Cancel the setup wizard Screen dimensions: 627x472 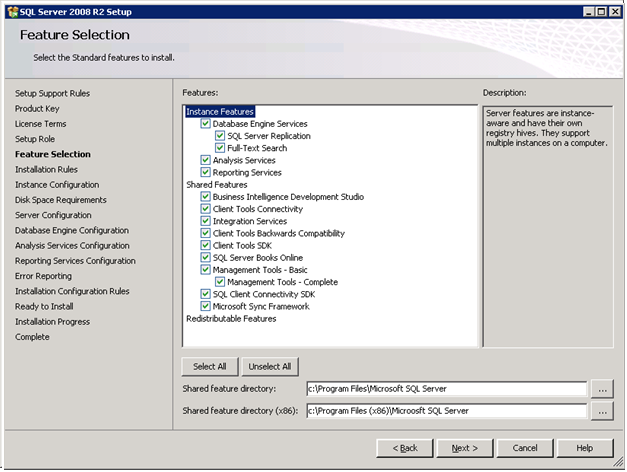[525, 448]
